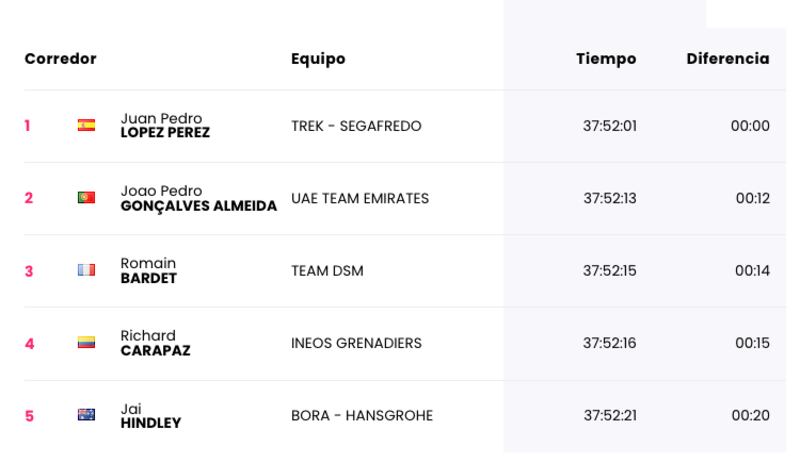Select the Equipo column header
The height and width of the screenshot is (463, 800).
point(318,59)
